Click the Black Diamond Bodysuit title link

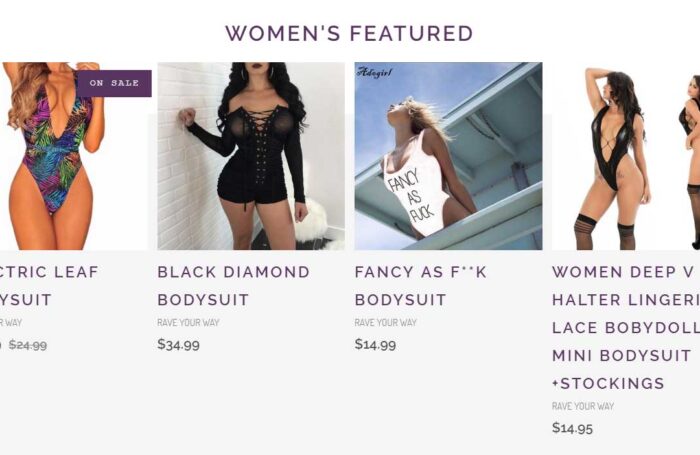pyautogui.click(x=233, y=286)
